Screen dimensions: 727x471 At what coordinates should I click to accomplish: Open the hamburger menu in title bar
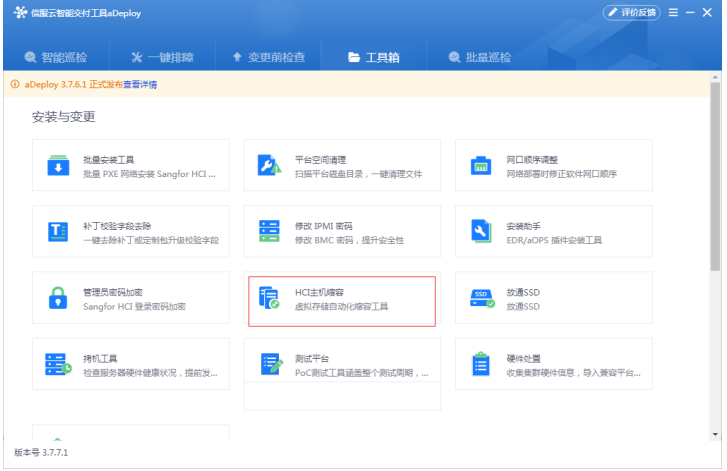coord(674,12)
